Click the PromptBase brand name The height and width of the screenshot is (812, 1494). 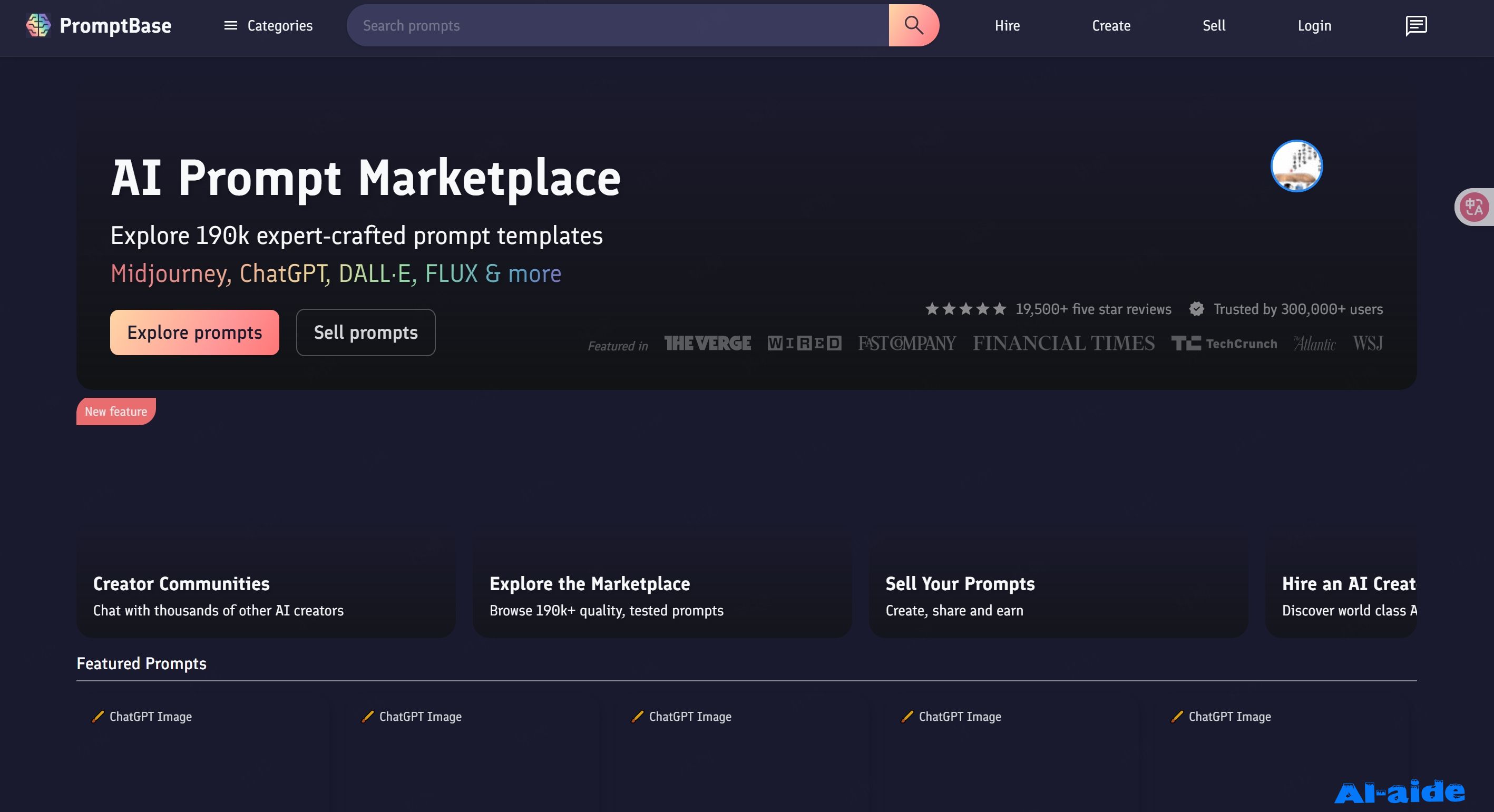115,25
